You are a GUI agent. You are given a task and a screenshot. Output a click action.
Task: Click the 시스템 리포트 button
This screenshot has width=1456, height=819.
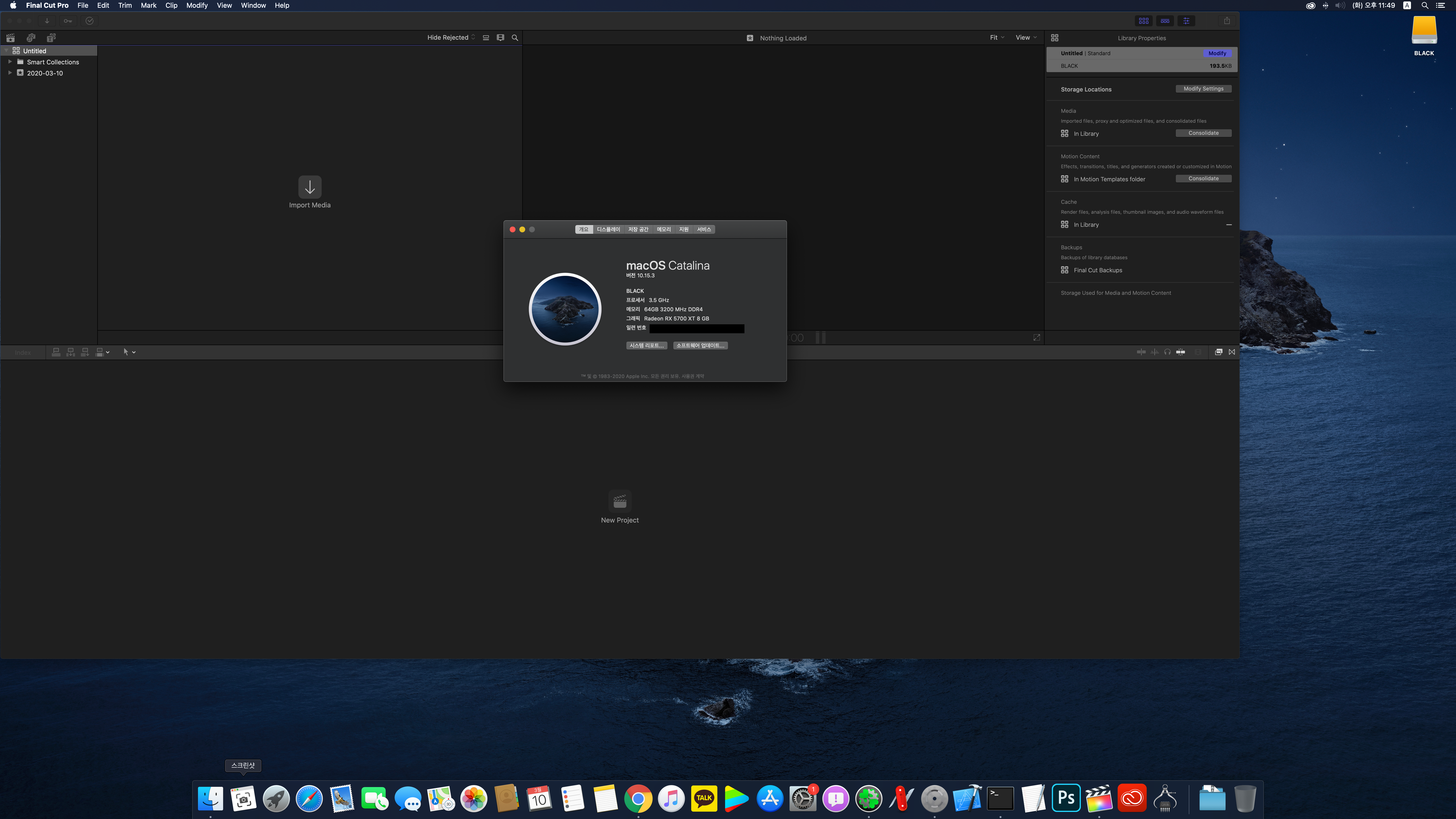[647, 345]
